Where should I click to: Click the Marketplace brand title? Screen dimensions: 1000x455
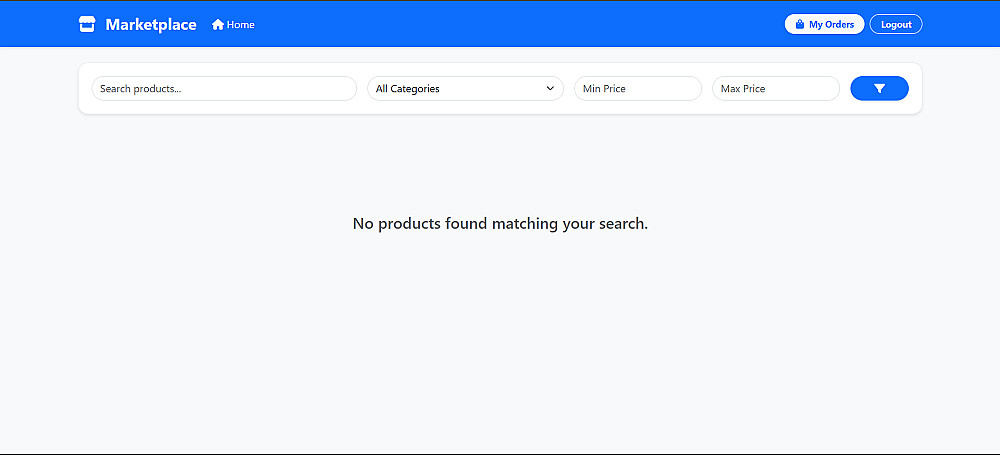click(x=151, y=25)
